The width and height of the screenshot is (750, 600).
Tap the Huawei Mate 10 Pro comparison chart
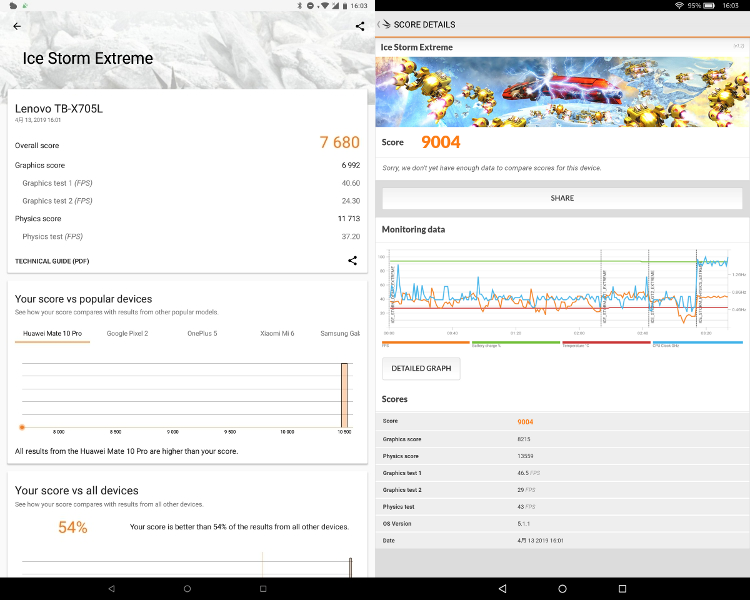coord(187,397)
